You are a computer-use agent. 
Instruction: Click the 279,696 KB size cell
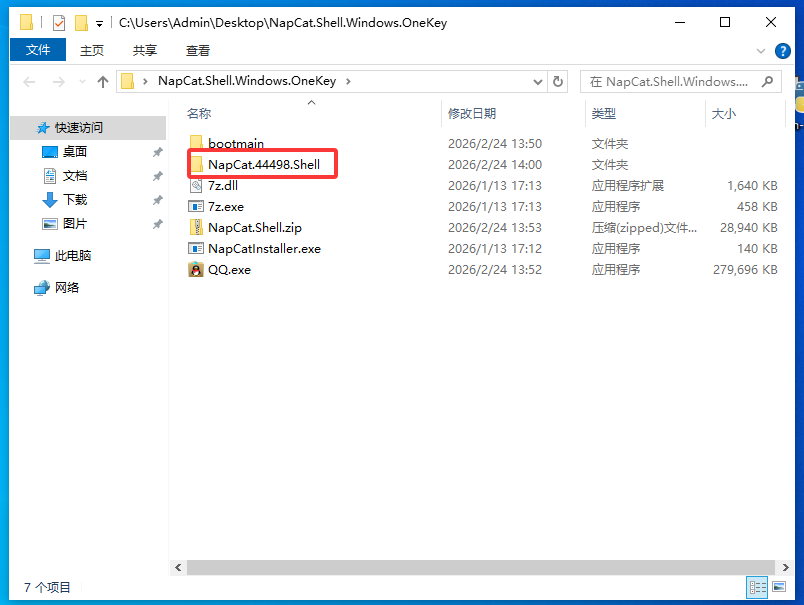tap(745, 270)
